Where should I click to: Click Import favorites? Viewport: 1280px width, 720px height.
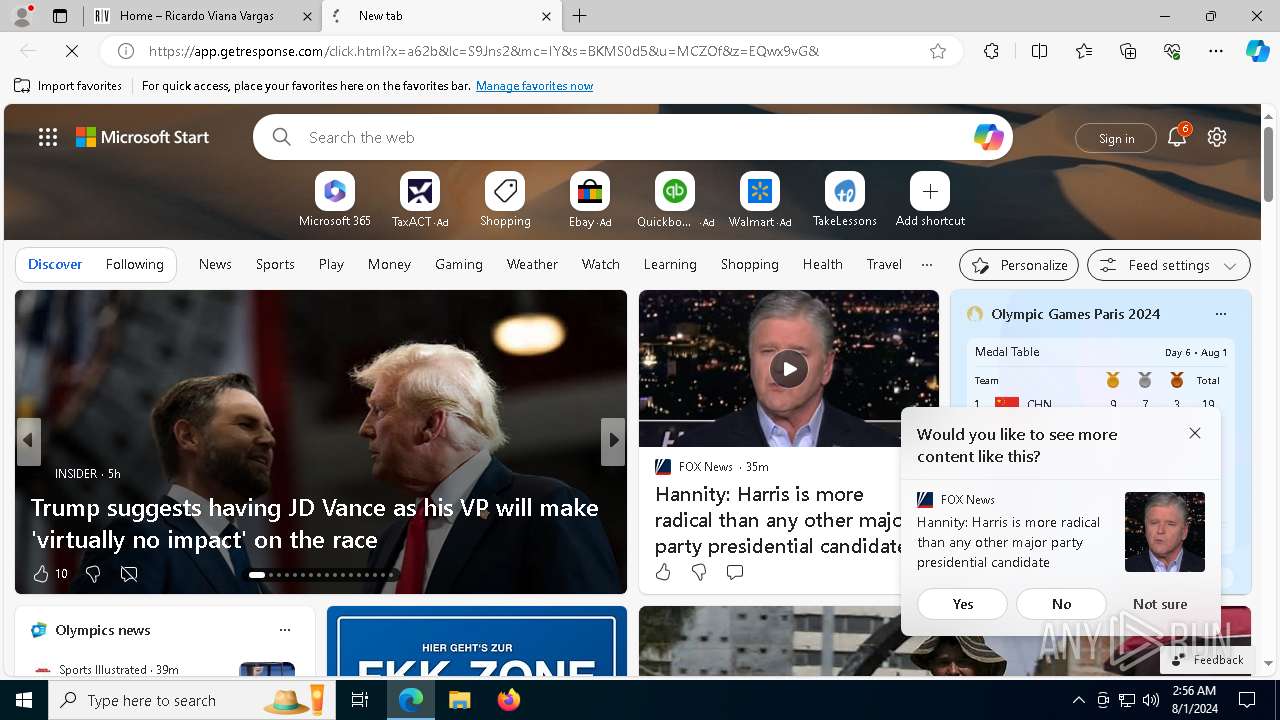(68, 86)
